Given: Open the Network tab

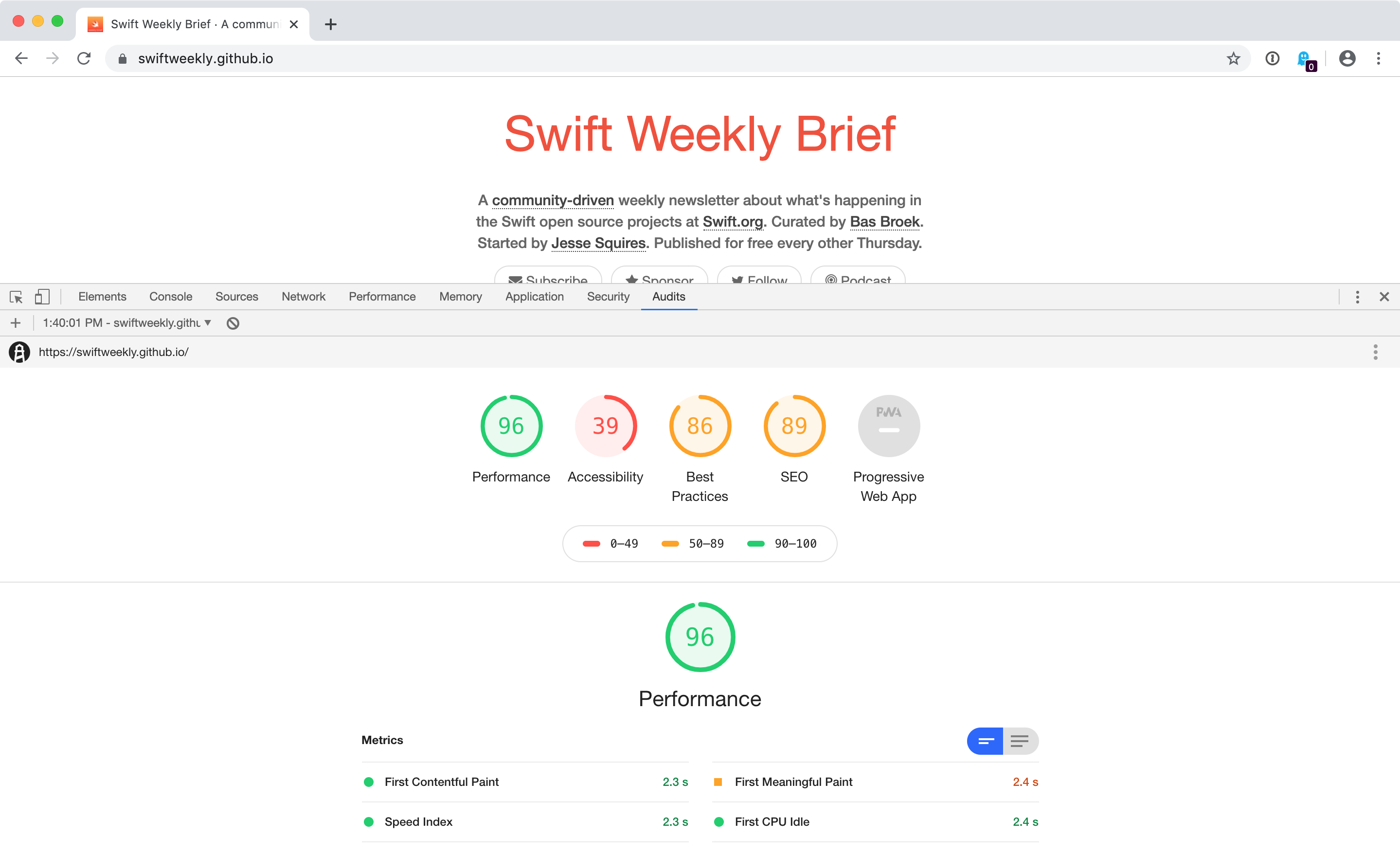Looking at the screenshot, I should (304, 297).
